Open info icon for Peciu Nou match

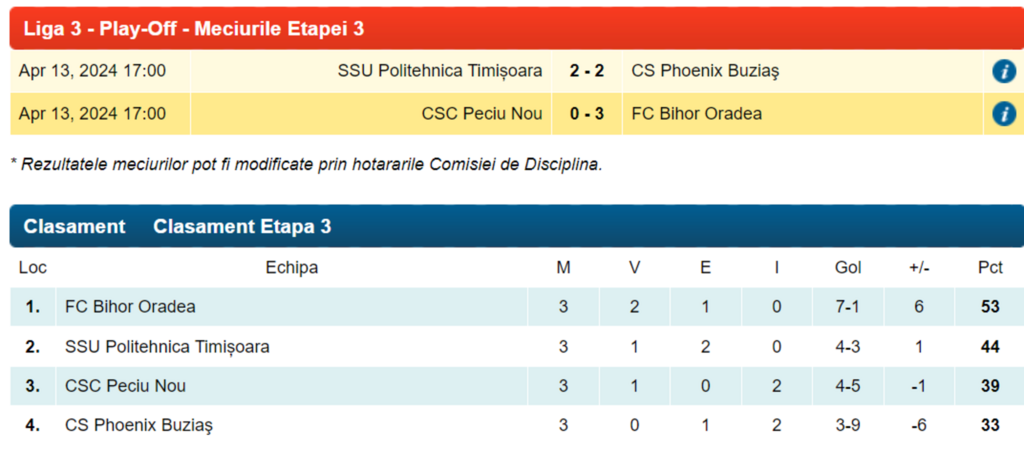pos(1003,114)
